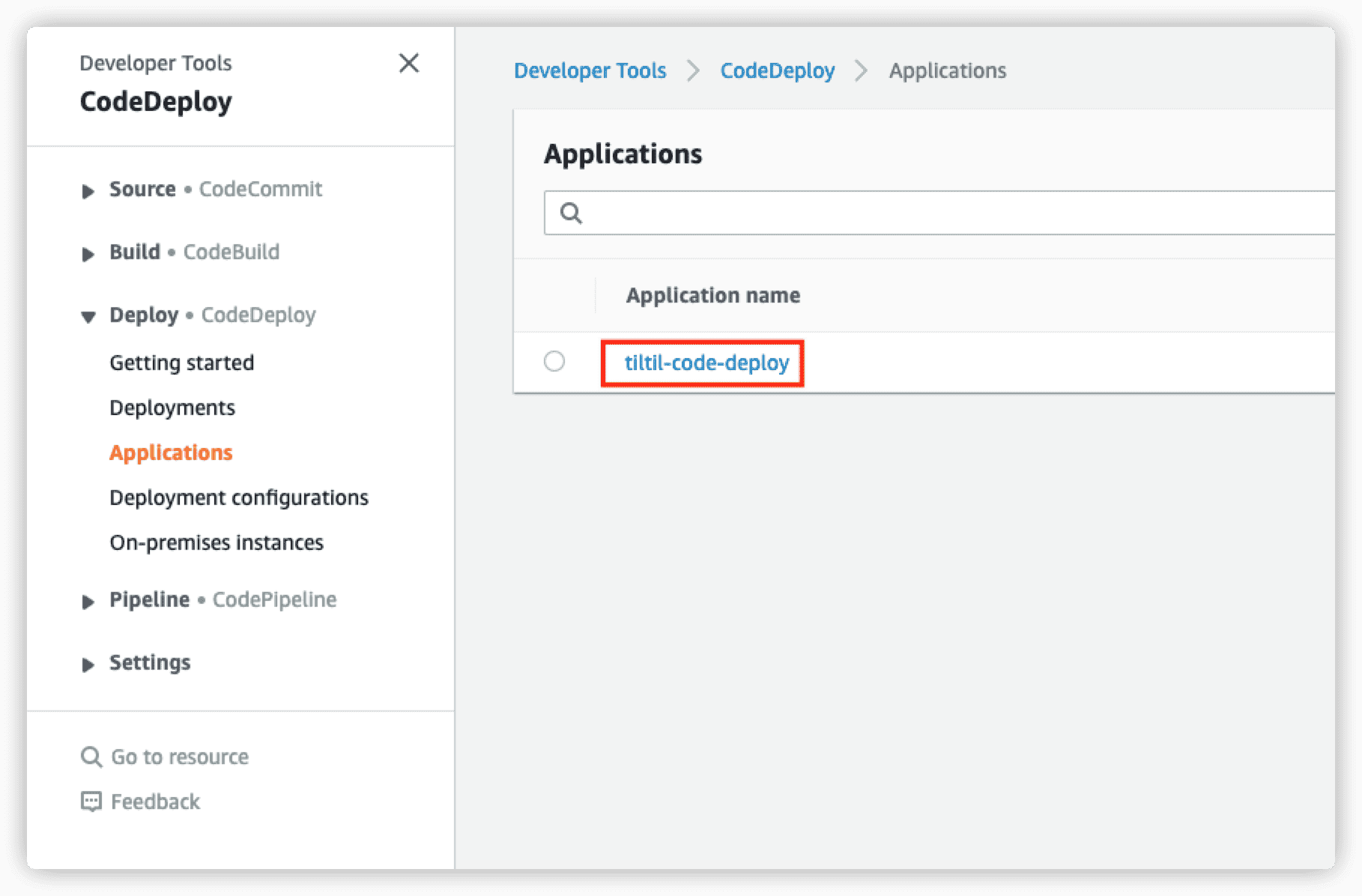Click the Build label in the sidebar
This screenshot has width=1362, height=896.
(135, 252)
